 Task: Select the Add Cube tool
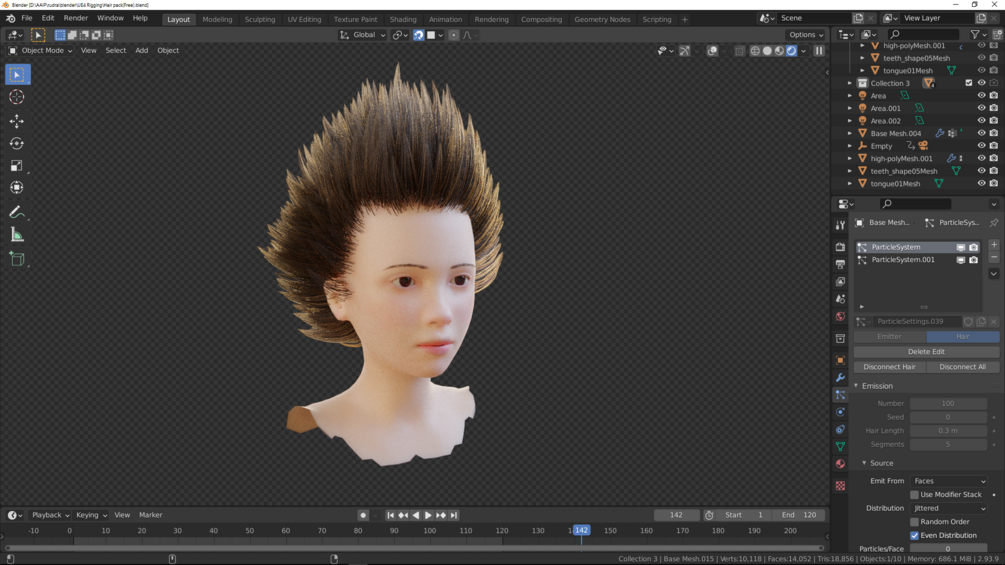(x=17, y=259)
